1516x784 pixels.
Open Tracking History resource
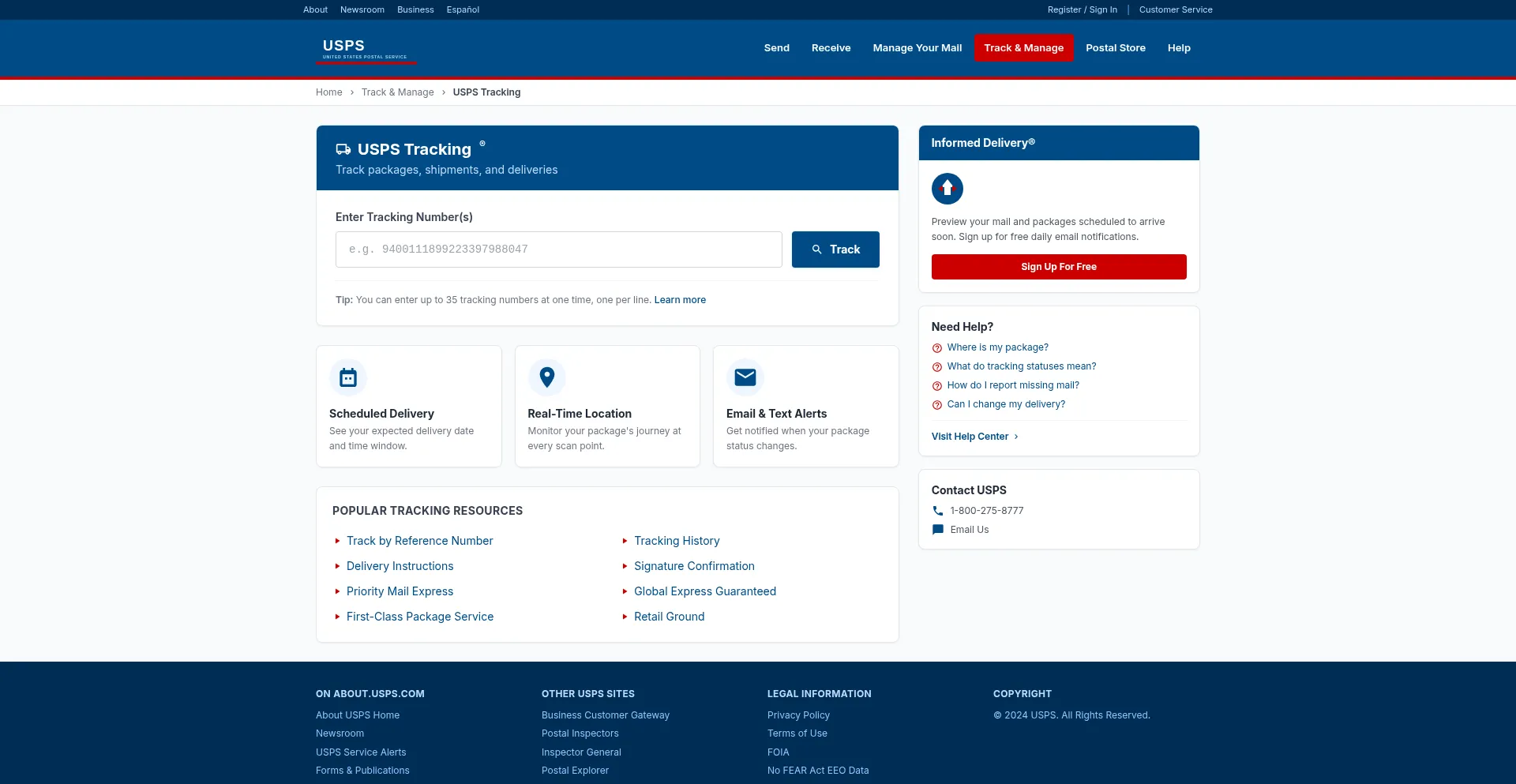tap(677, 541)
